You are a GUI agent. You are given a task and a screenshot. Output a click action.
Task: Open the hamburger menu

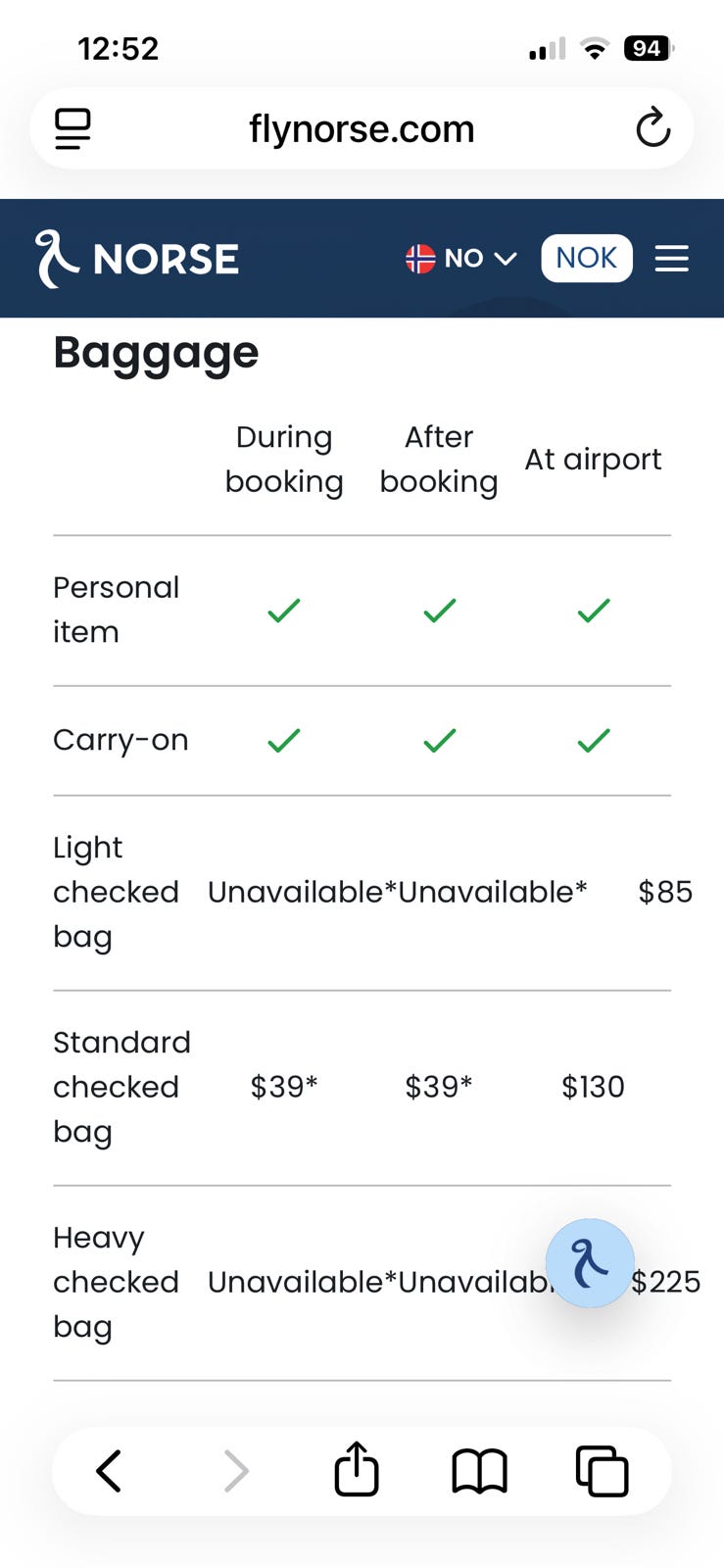coord(671,259)
